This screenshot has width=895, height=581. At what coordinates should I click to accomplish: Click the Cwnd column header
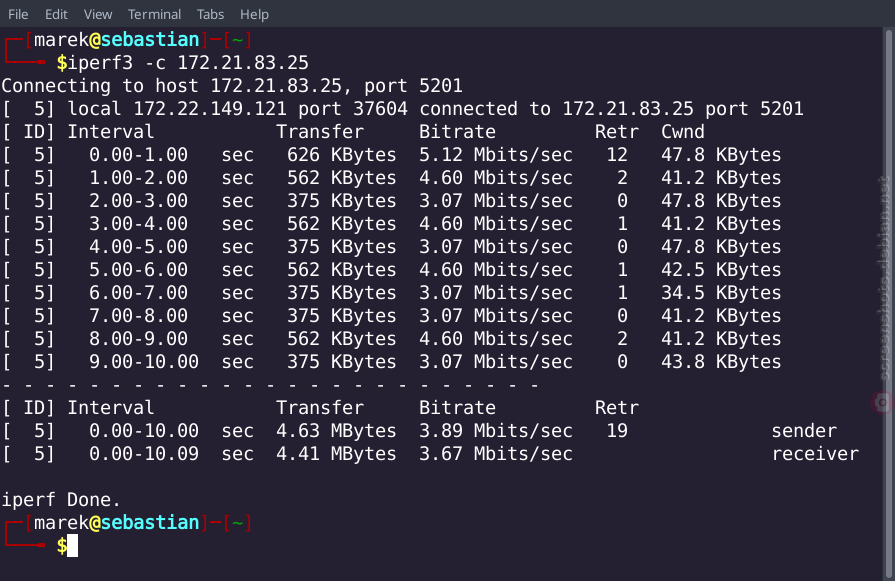[x=683, y=132]
